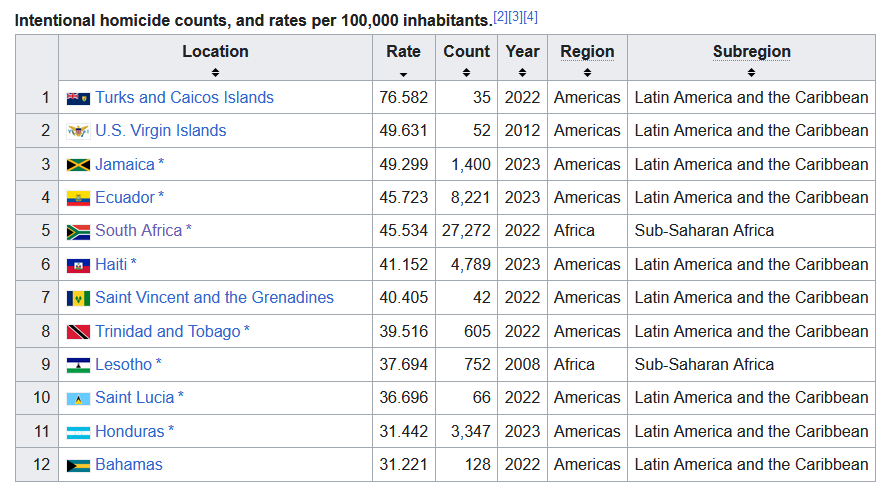Click the Turks and Caicos flag icon

pyautogui.click(x=78, y=99)
